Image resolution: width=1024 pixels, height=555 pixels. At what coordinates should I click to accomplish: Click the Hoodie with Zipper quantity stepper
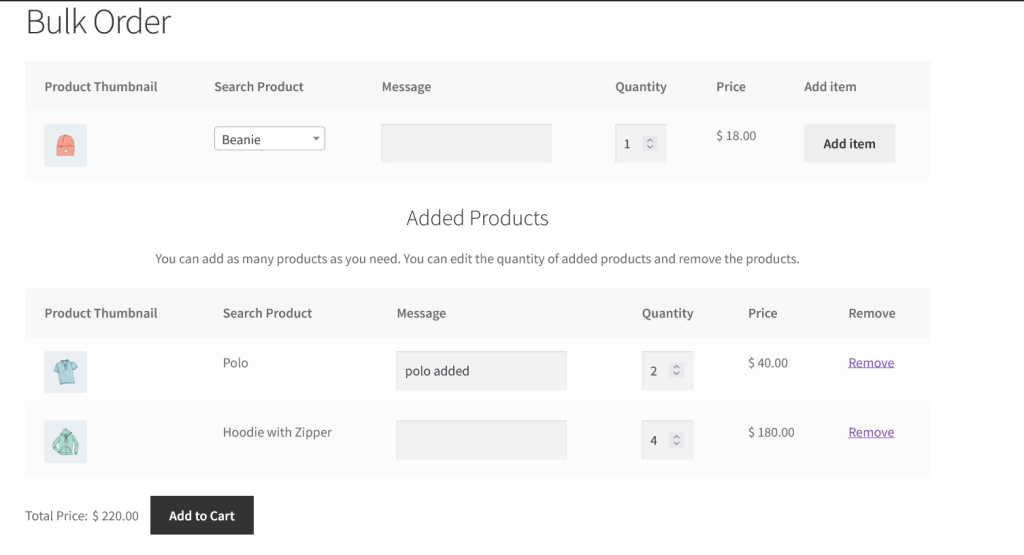(667, 440)
